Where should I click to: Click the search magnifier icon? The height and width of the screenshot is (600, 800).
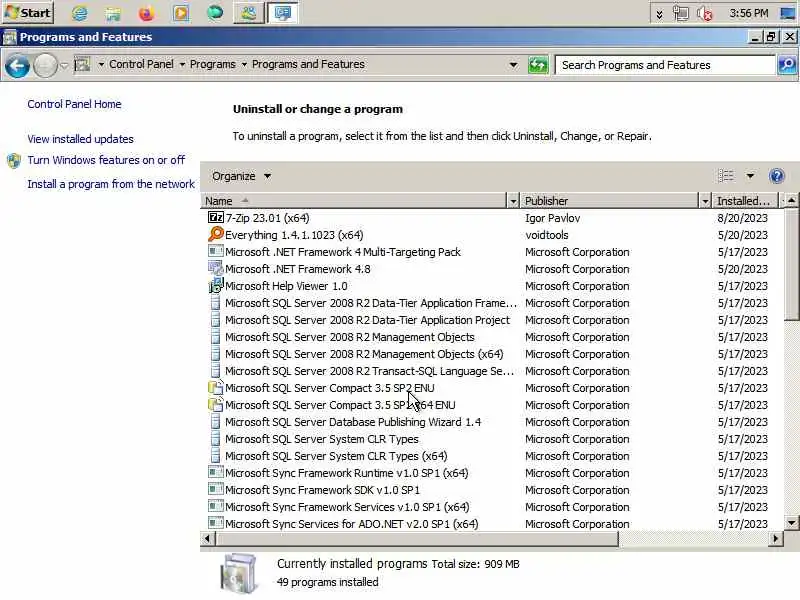coord(787,65)
